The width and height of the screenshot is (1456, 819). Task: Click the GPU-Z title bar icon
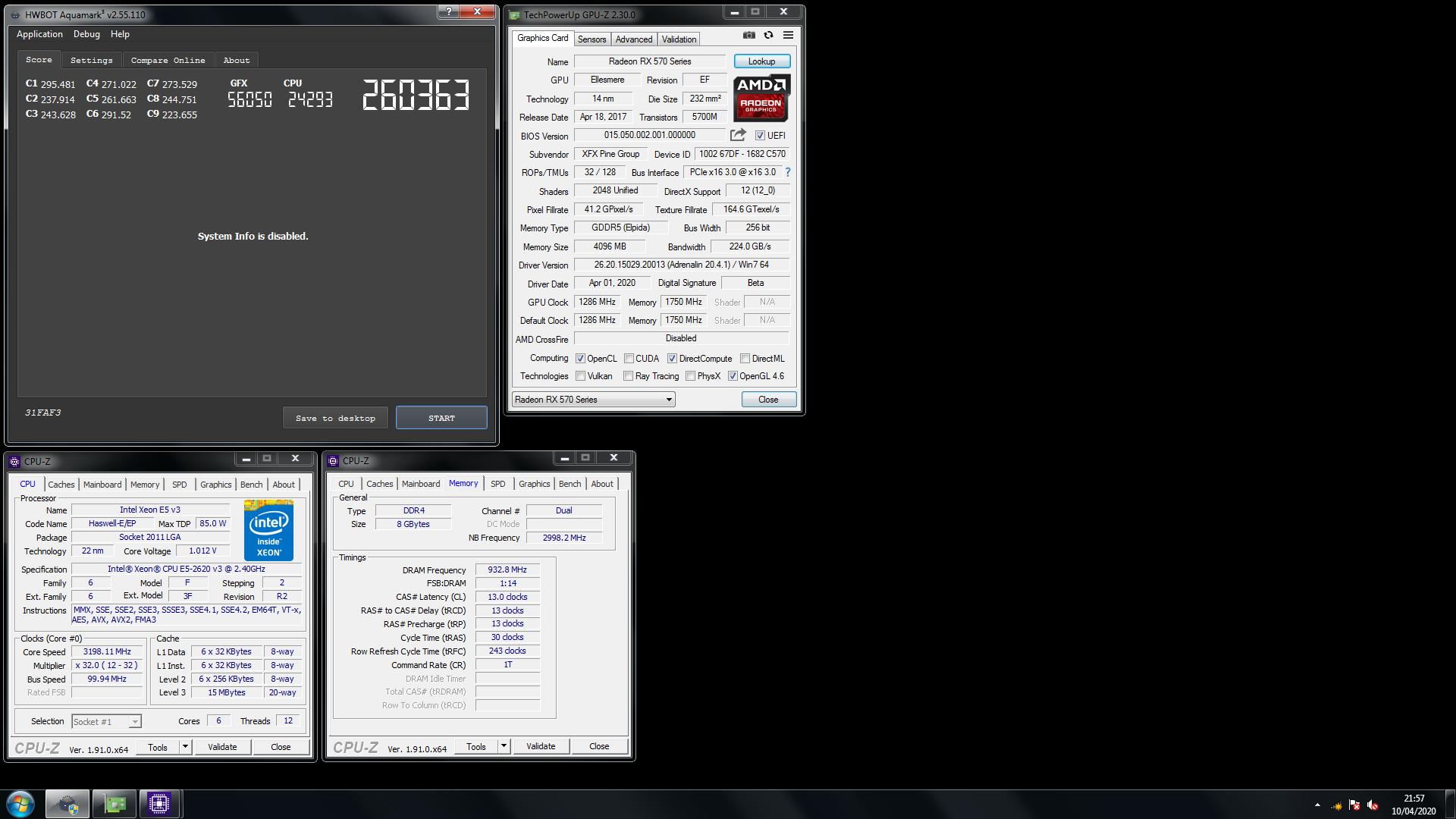coord(515,14)
